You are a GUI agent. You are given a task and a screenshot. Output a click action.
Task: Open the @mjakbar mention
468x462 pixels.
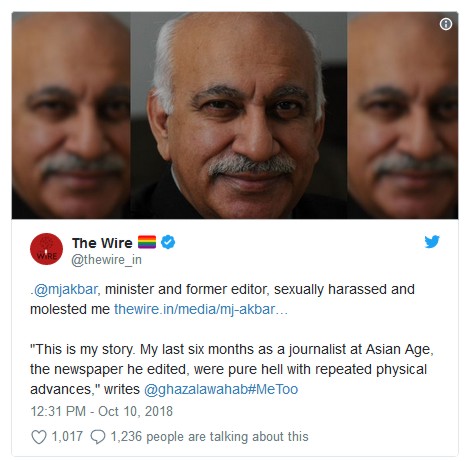click(x=66, y=289)
